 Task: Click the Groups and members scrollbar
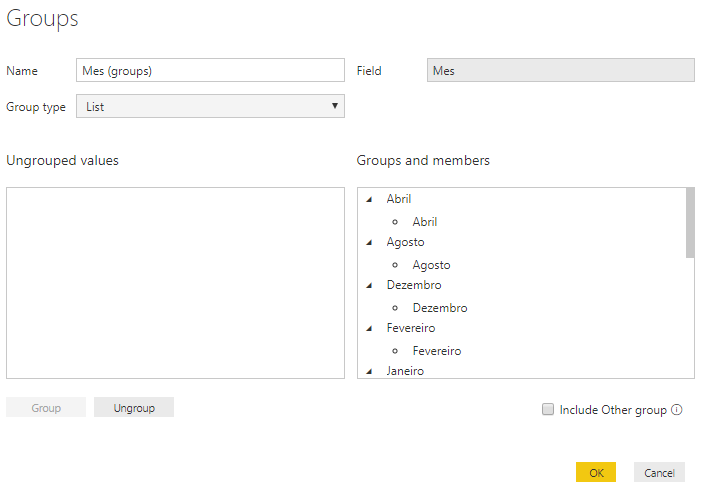coord(690,222)
